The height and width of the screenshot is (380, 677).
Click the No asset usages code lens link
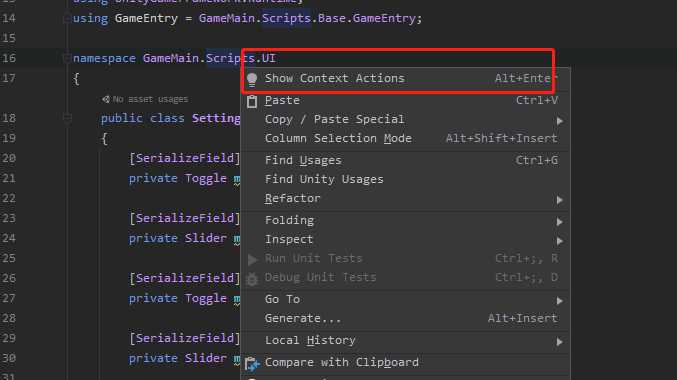[x=150, y=99]
